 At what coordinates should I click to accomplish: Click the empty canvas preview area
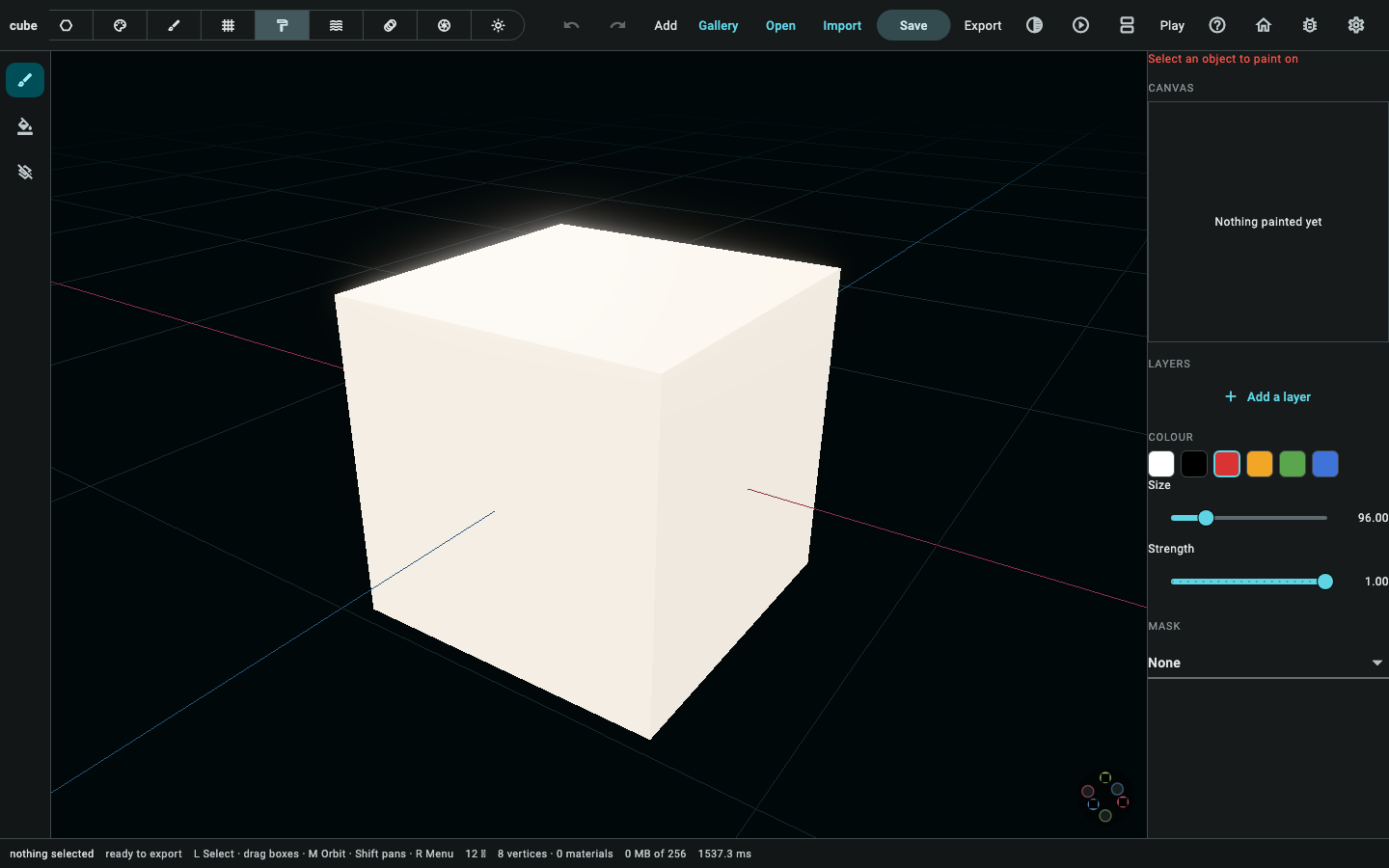point(1267,222)
